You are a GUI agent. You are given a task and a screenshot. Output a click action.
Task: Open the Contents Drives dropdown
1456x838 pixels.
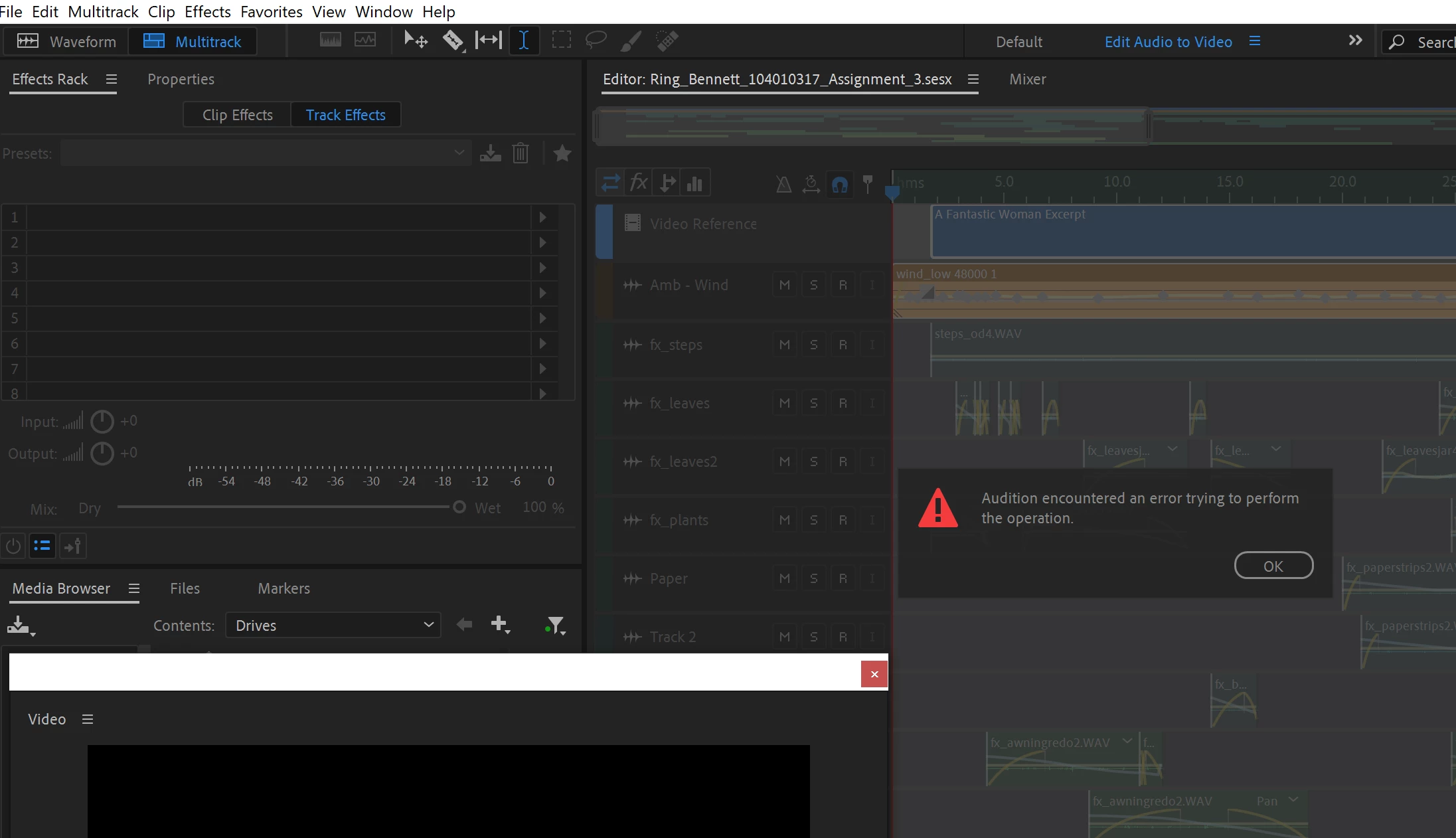333,626
